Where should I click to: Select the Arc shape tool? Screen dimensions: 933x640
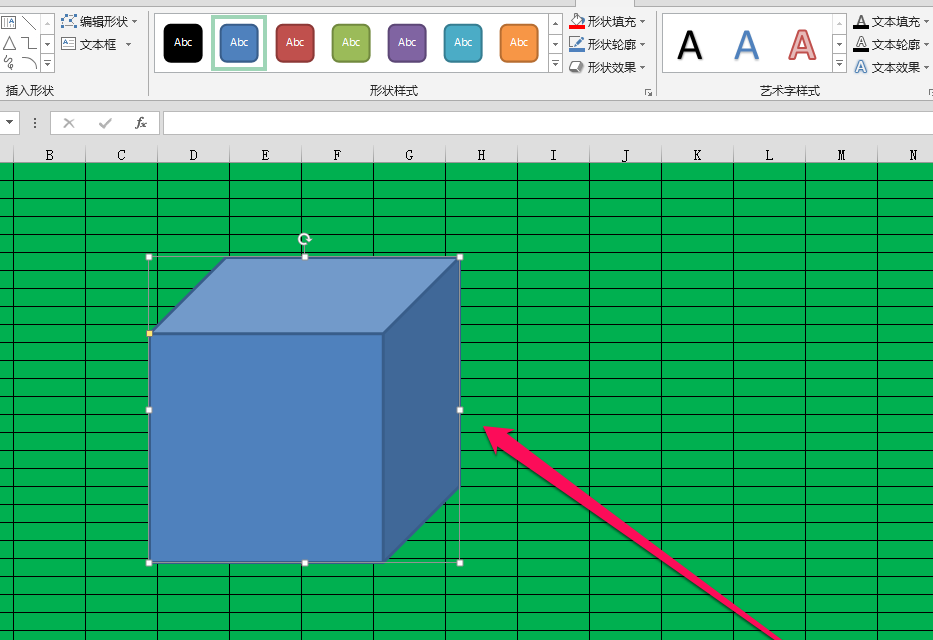click(30, 62)
